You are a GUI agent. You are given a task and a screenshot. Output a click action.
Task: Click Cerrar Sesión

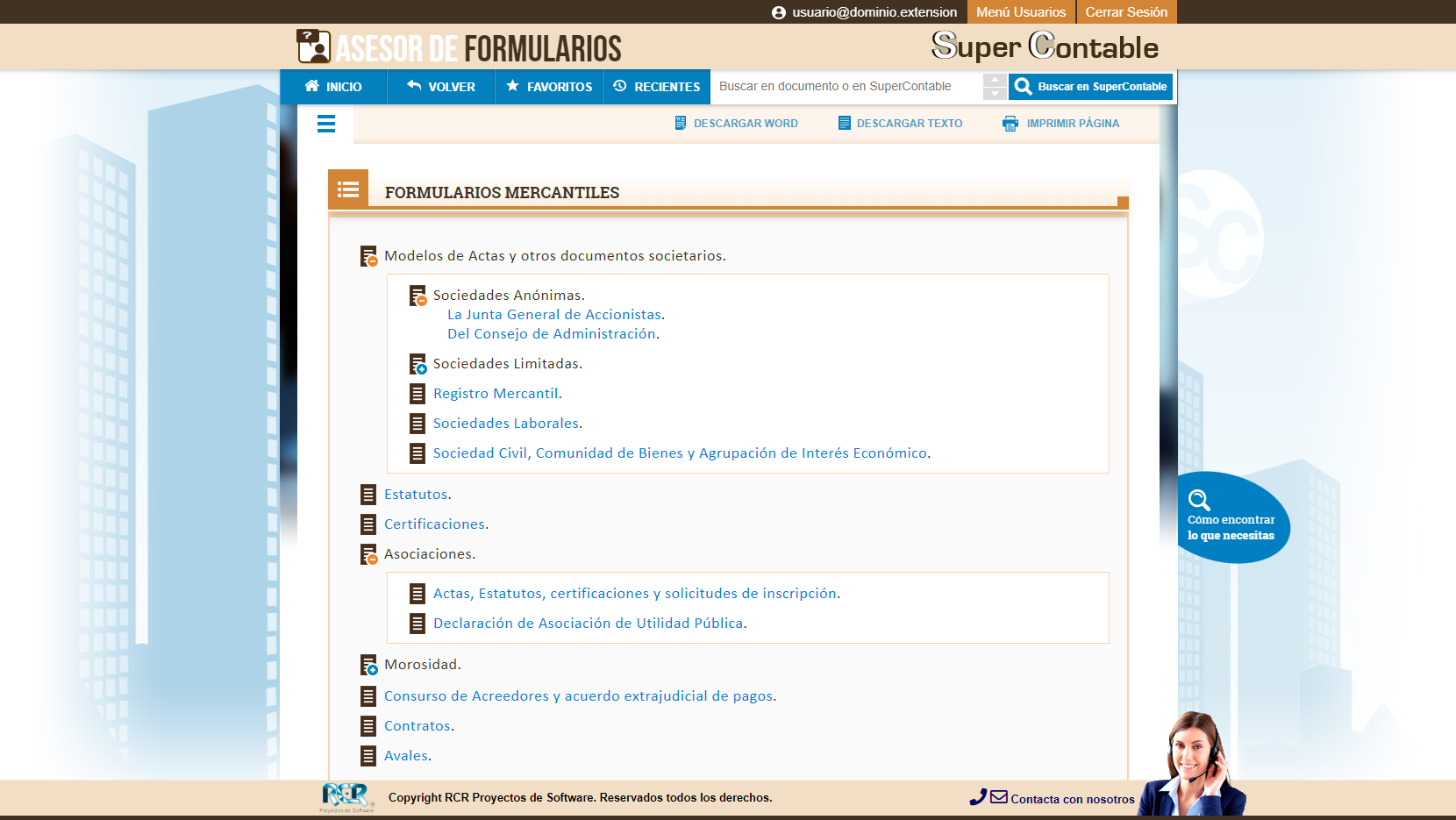pyautogui.click(x=1126, y=12)
